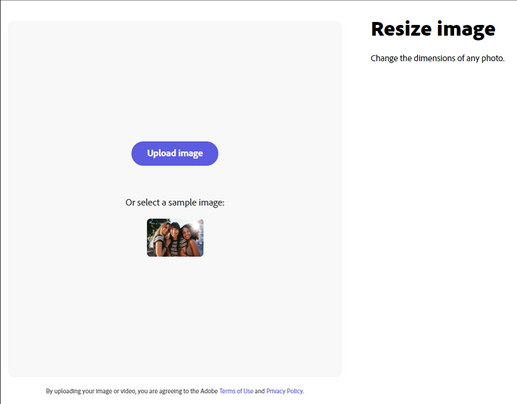Viewport: 517px width, 404px height.
Task: Click "Change the dimensions of any photo." text
Action: tap(438, 58)
